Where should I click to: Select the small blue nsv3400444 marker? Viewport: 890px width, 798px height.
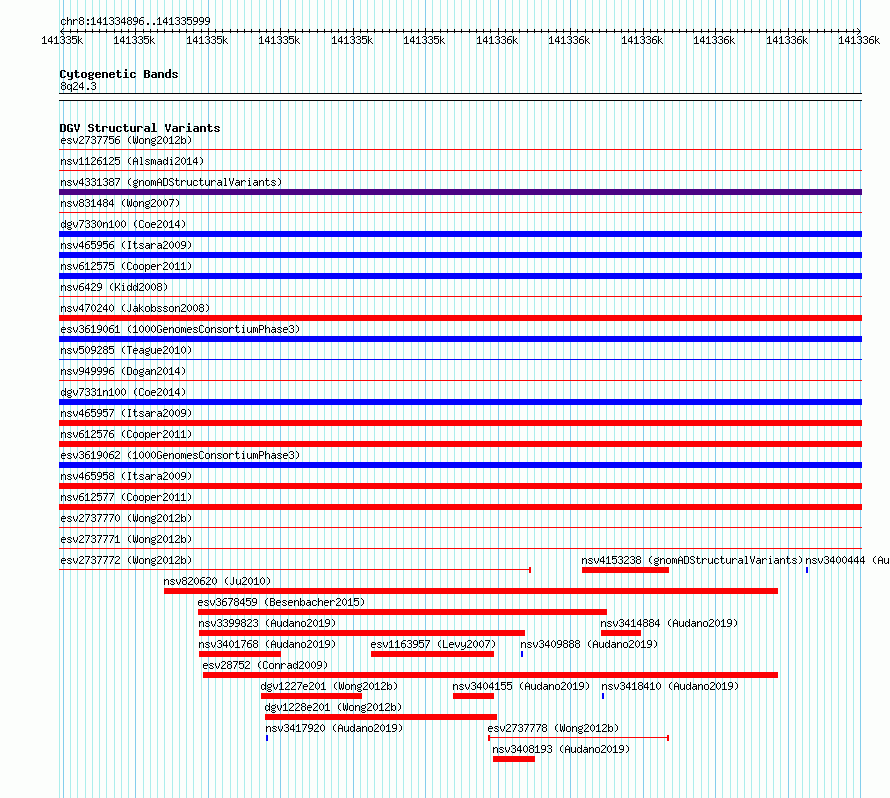(807, 570)
